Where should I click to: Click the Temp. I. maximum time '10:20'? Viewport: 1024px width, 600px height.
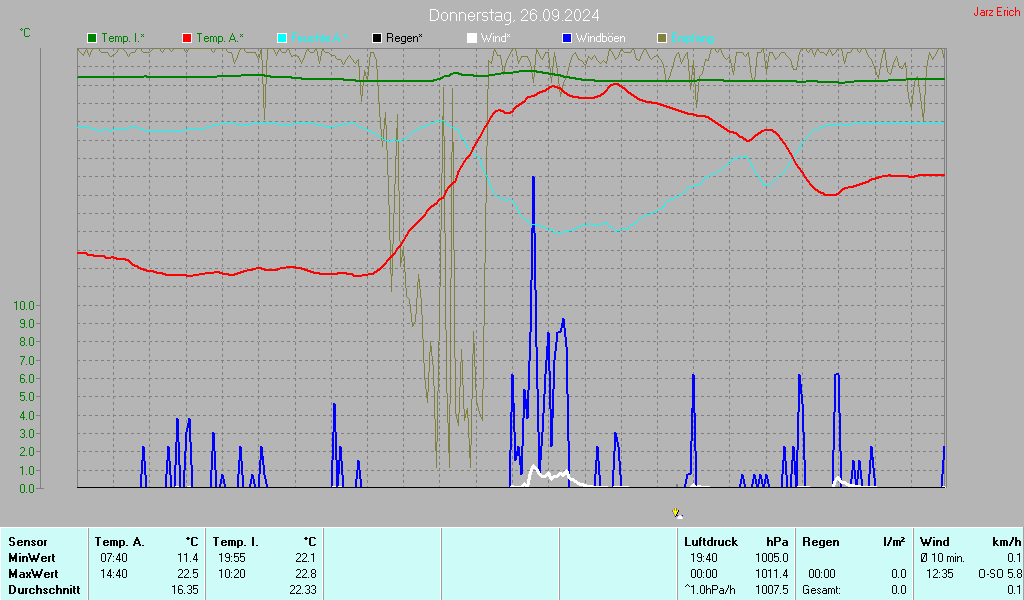point(232,574)
